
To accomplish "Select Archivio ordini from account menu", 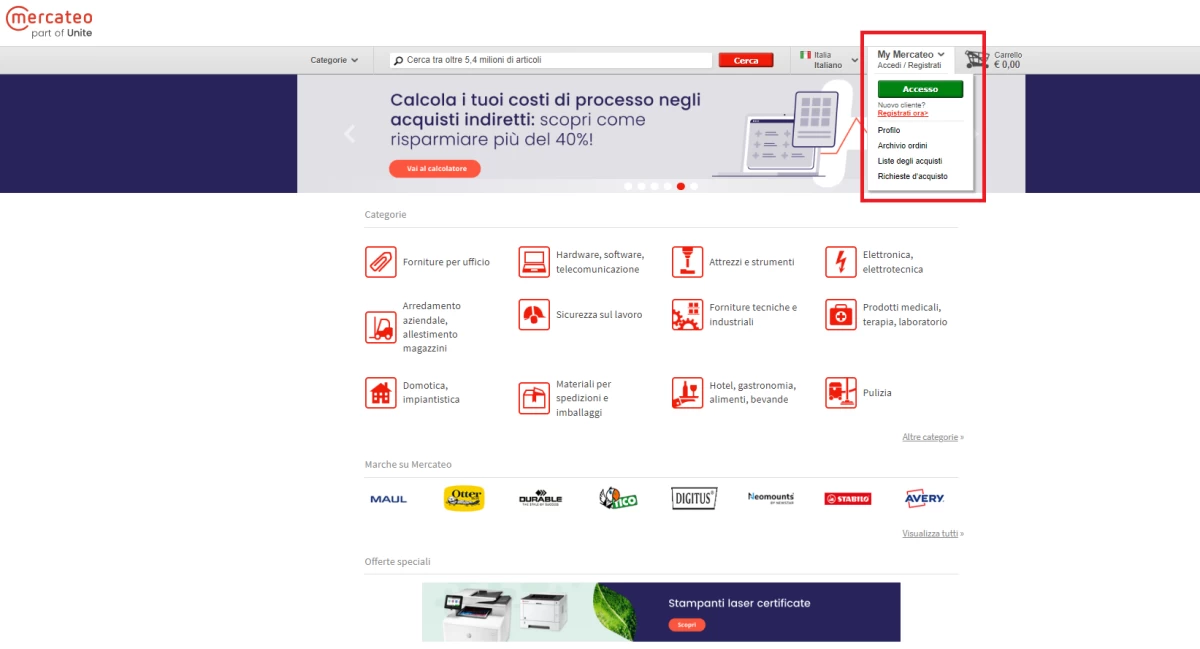I will [x=902, y=146].
